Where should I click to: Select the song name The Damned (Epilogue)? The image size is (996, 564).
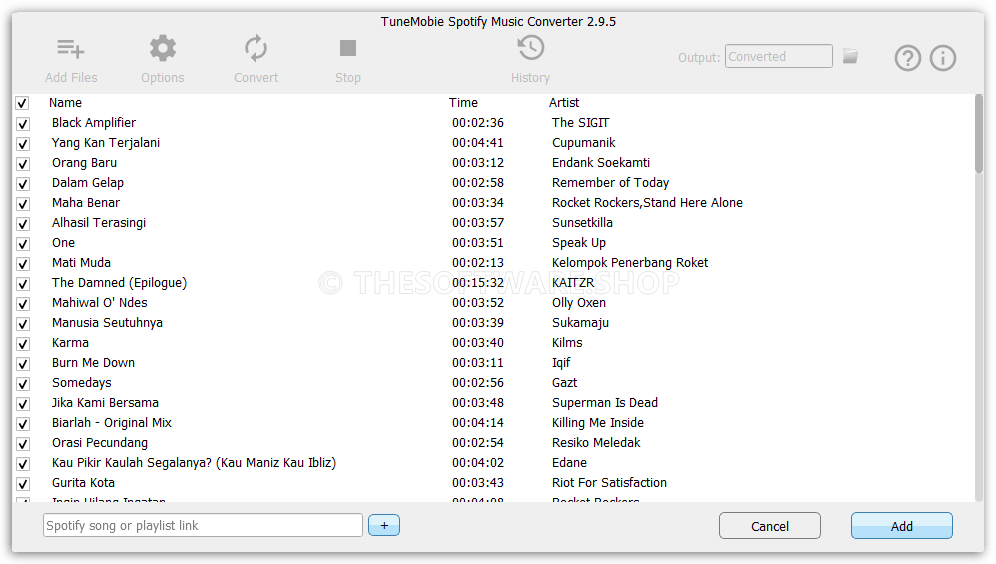pyautogui.click(x=119, y=283)
